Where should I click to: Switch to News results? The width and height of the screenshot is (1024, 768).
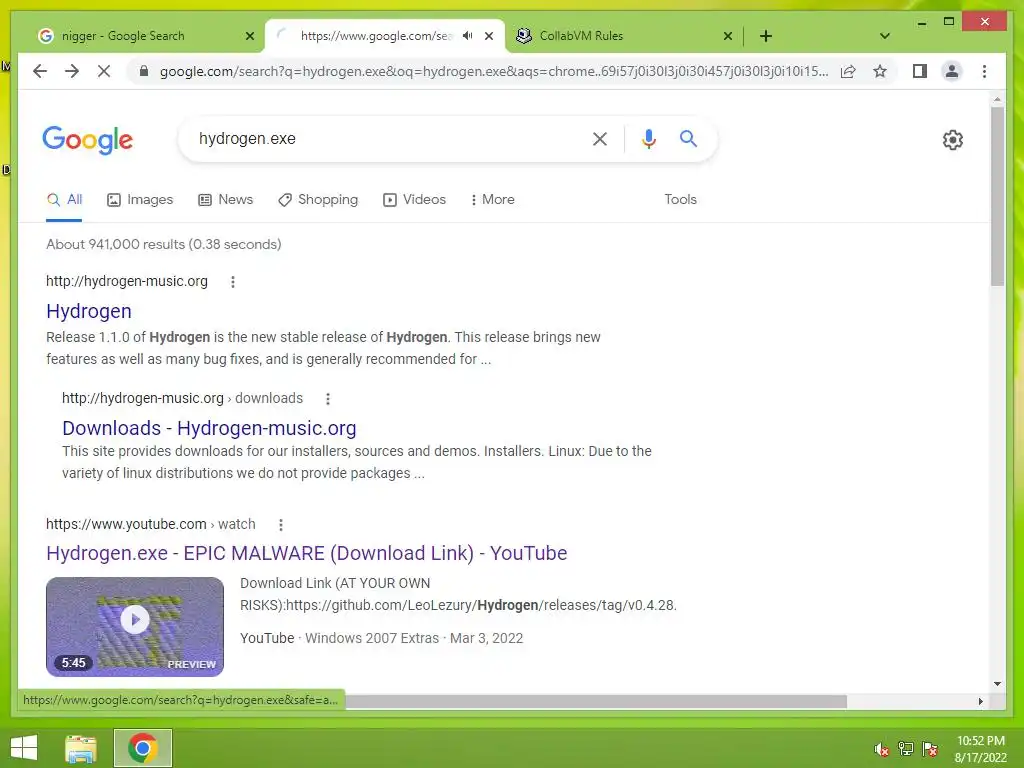(225, 199)
